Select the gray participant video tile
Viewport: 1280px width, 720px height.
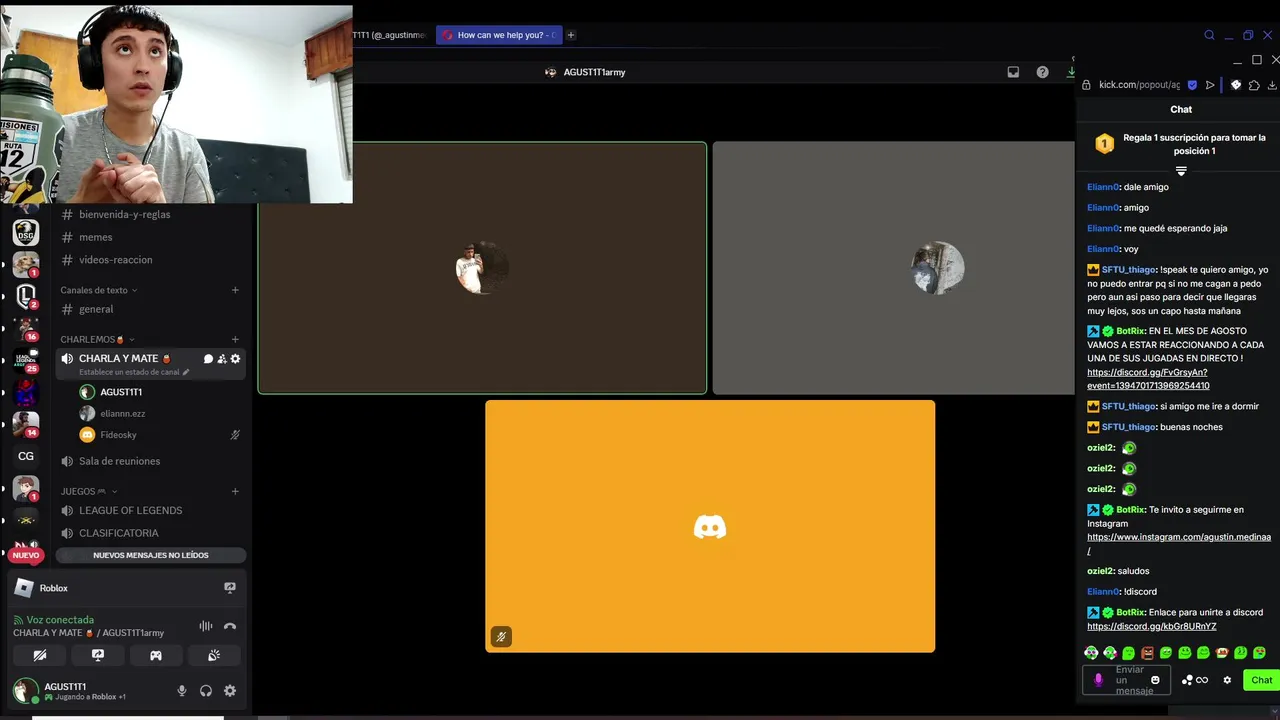point(894,268)
